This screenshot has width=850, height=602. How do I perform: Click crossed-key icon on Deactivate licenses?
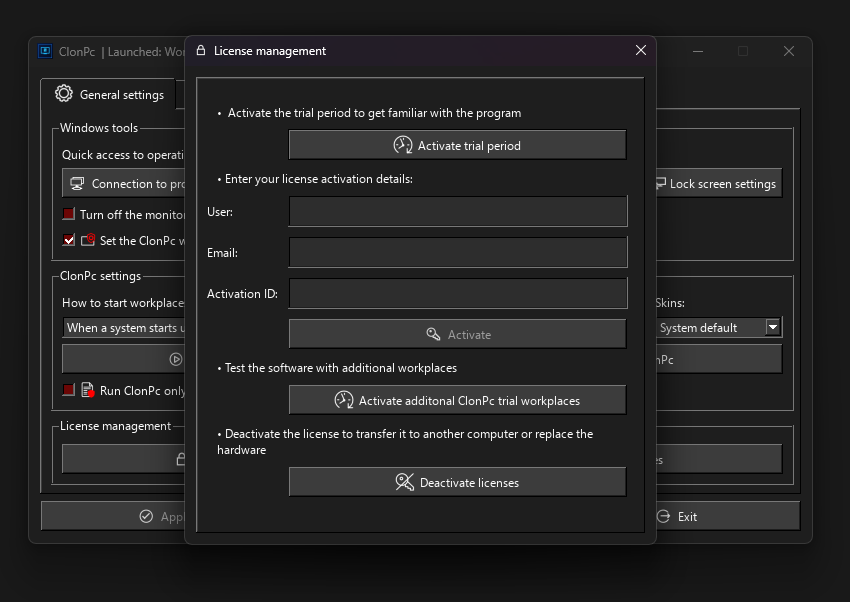pyautogui.click(x=405, y=482)
